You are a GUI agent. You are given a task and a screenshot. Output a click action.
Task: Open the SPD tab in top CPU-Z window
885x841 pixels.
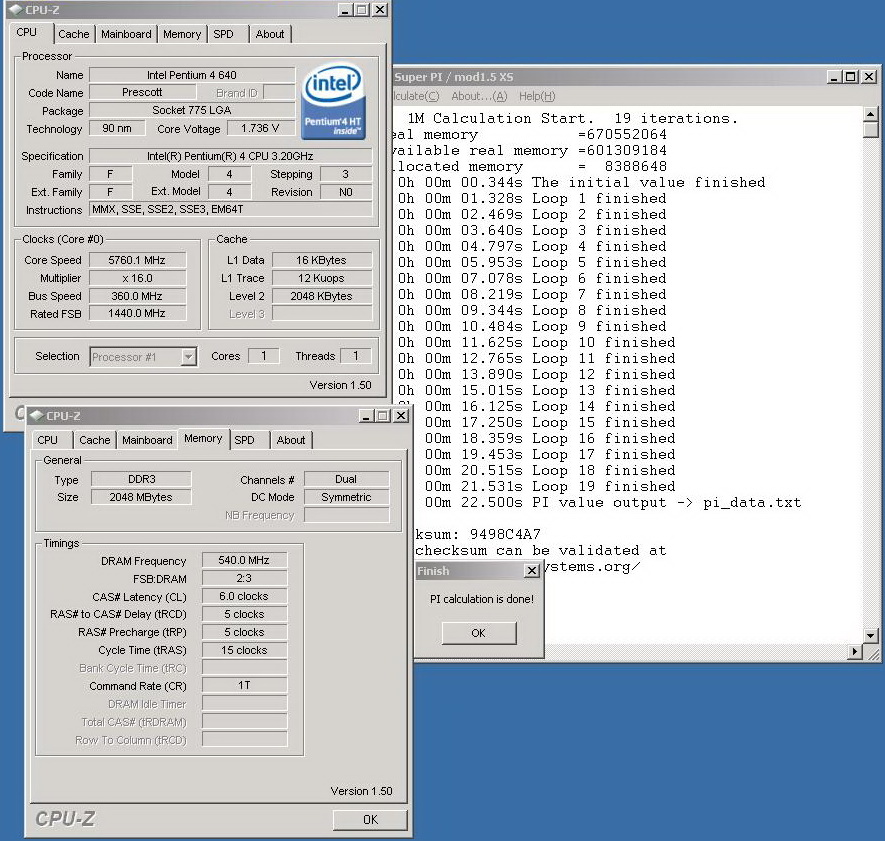(224, 34)
